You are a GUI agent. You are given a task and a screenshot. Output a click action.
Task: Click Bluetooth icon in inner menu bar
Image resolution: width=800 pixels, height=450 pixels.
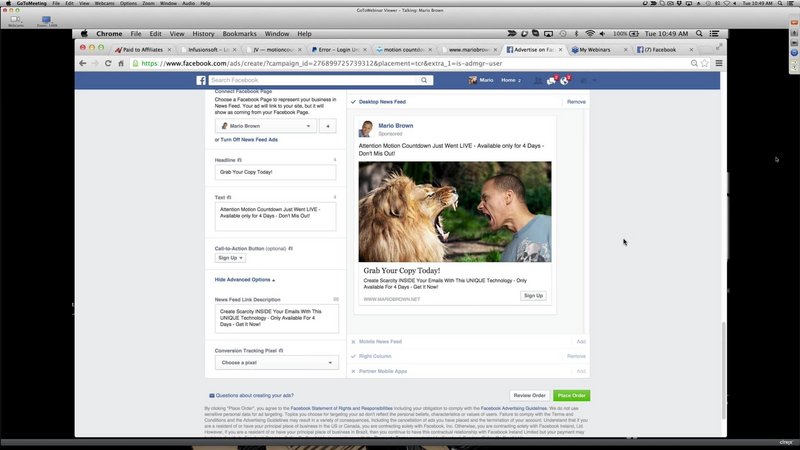[x=577, y=34]
